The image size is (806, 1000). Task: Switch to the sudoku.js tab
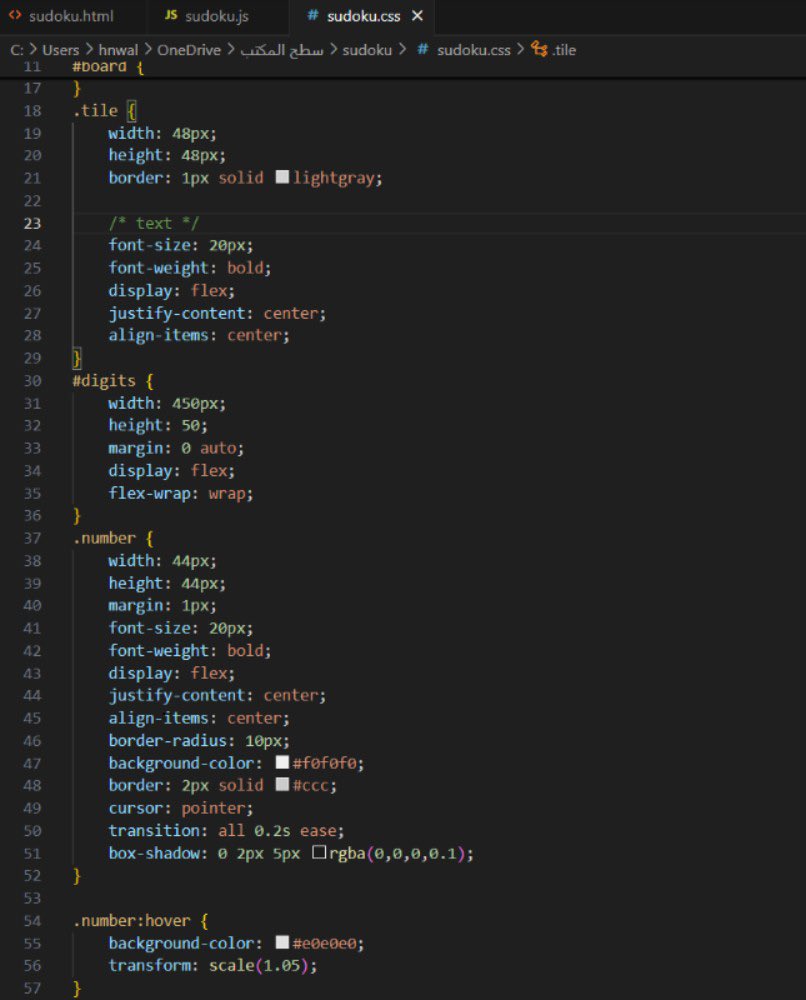(217, 17)
